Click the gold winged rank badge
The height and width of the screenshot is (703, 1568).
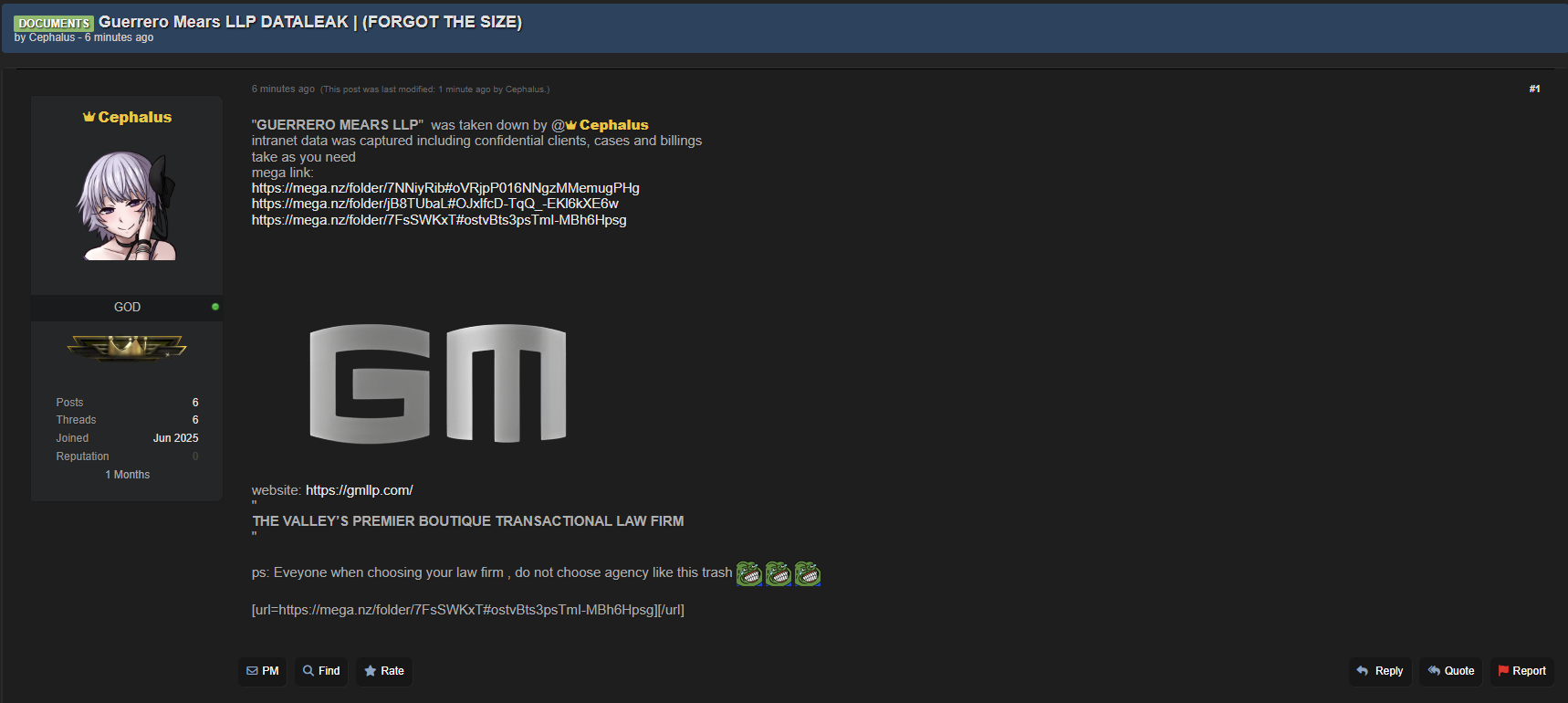point(127,347)
